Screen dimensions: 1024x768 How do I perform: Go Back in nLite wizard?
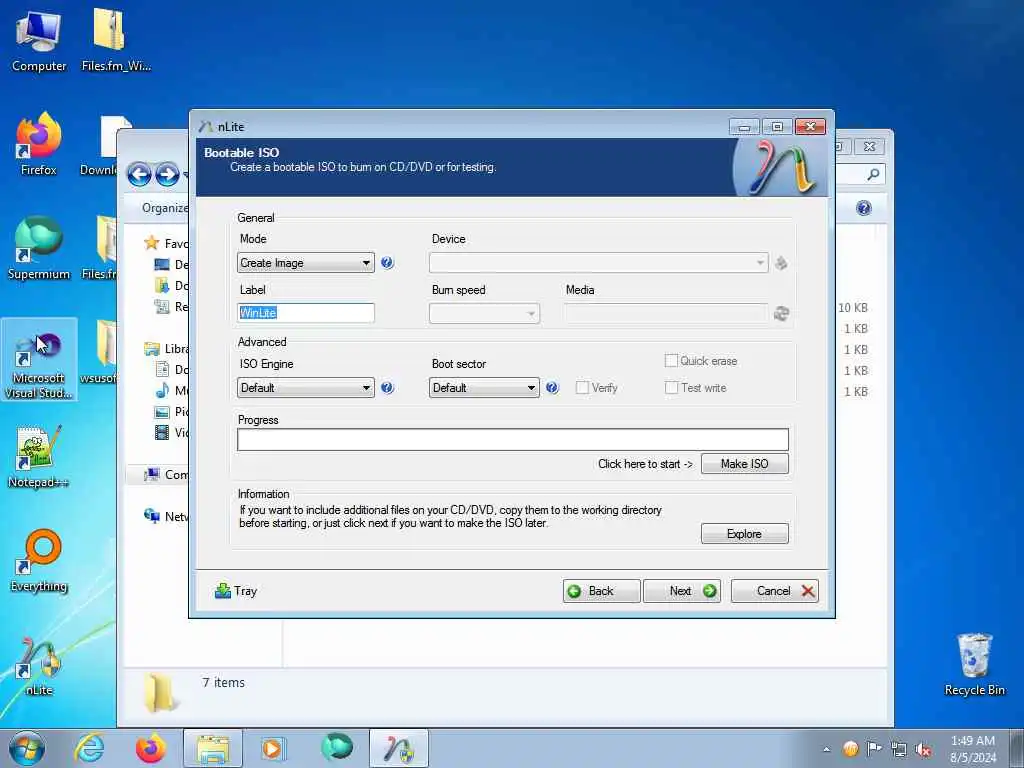pyautogui.click(x=601, y=591)
